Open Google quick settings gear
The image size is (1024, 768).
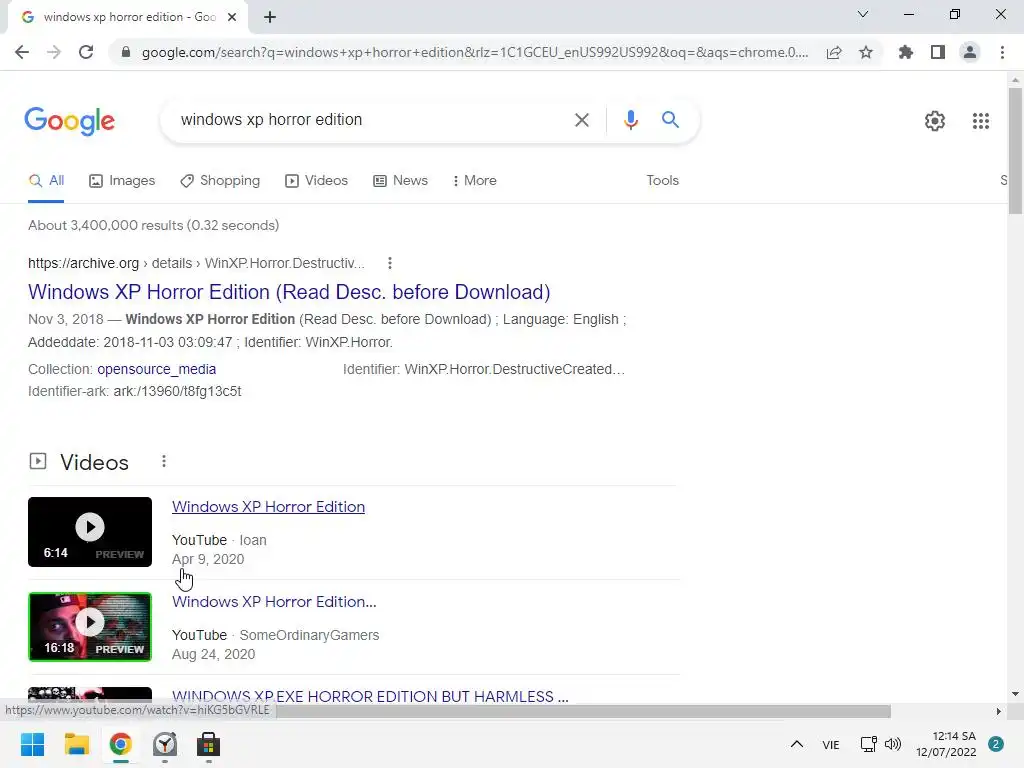[x=935, y=121]
